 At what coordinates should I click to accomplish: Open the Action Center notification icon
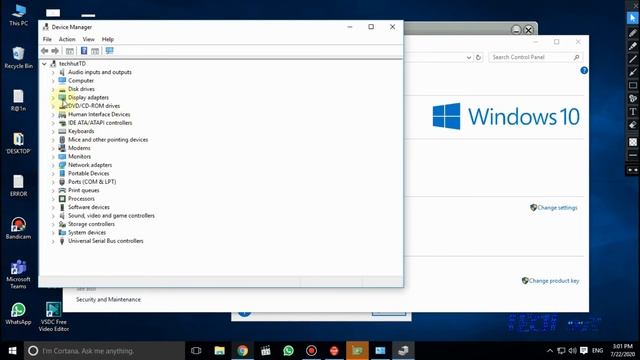tap(584, 351)
